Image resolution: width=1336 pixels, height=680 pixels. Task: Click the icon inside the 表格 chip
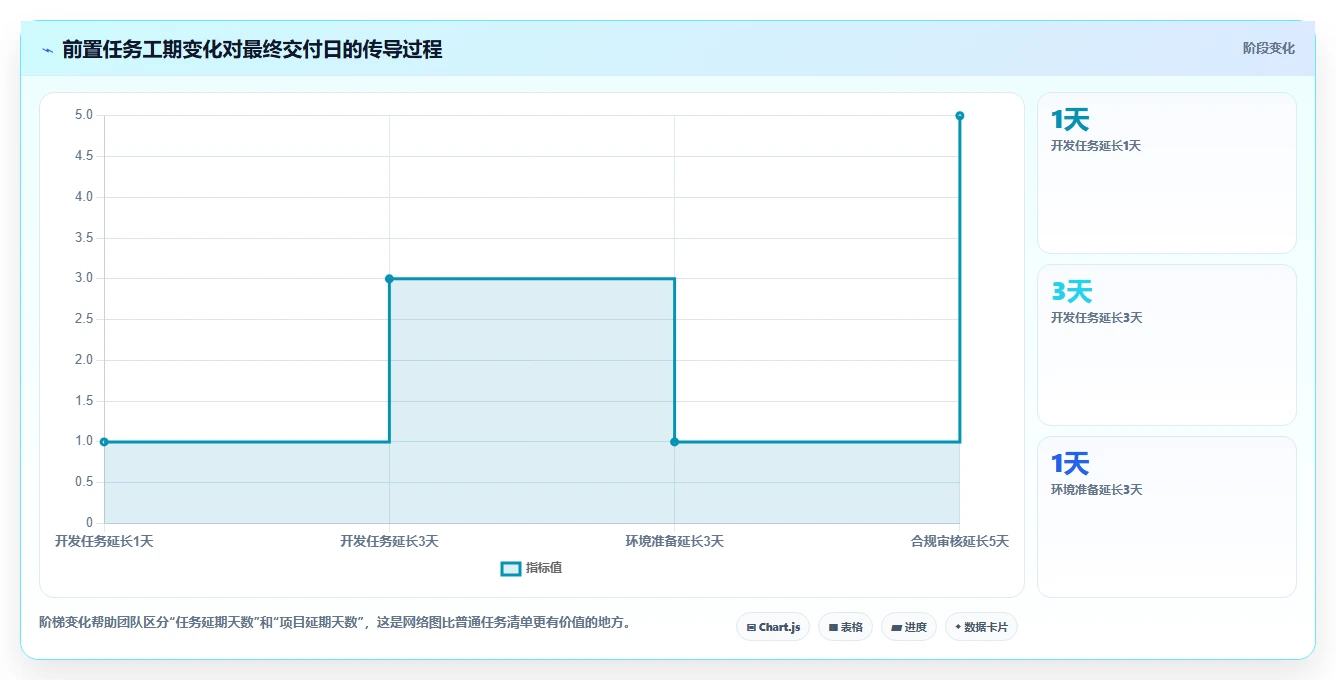tap(833, 628)
